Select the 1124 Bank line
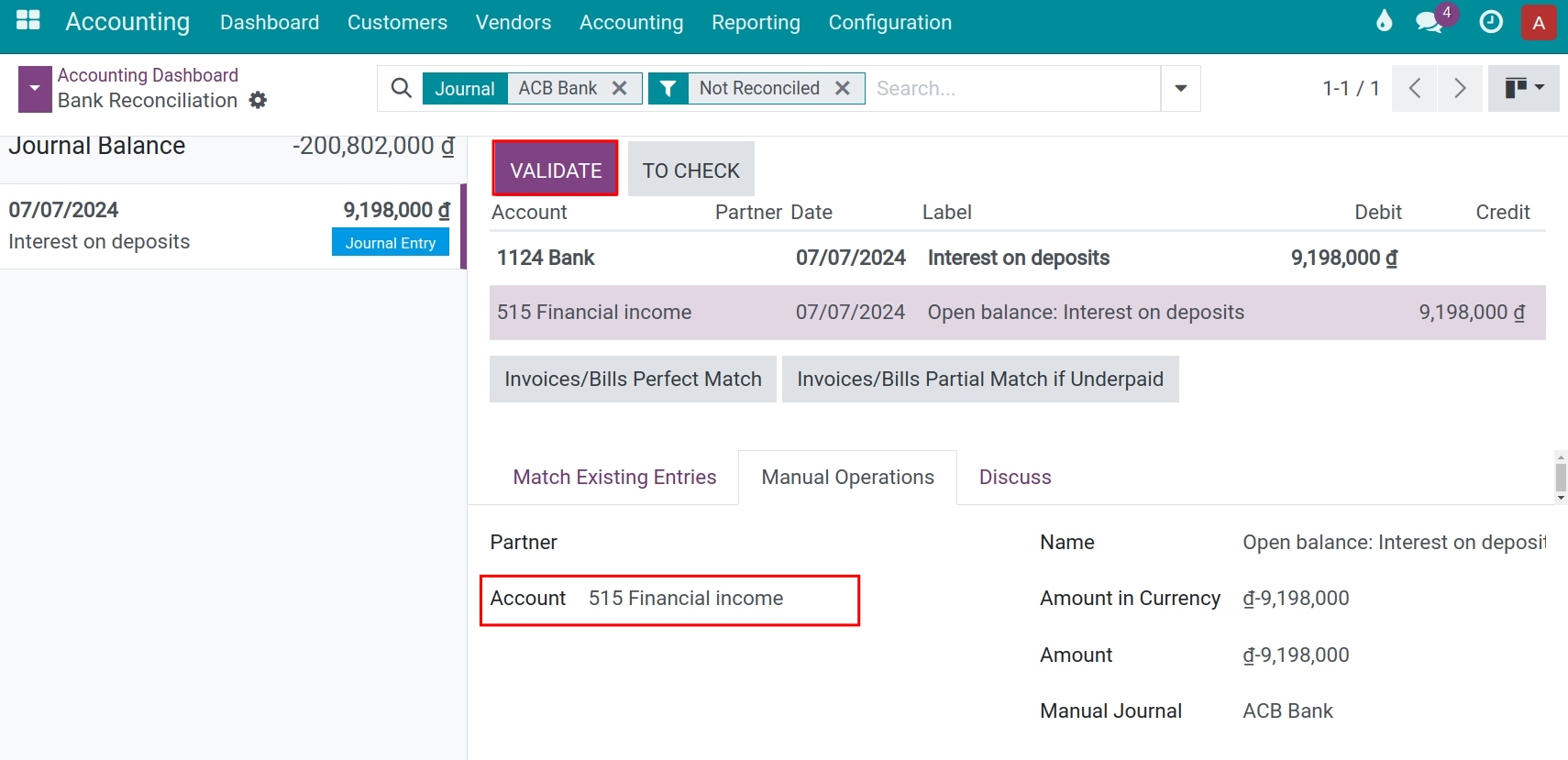Screen dimensions: 1568x760 [x=1018, y=258]
